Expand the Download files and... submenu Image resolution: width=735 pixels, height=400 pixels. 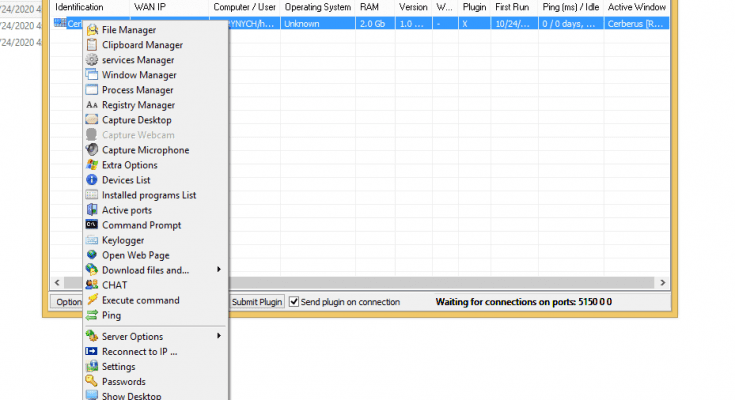218,270
